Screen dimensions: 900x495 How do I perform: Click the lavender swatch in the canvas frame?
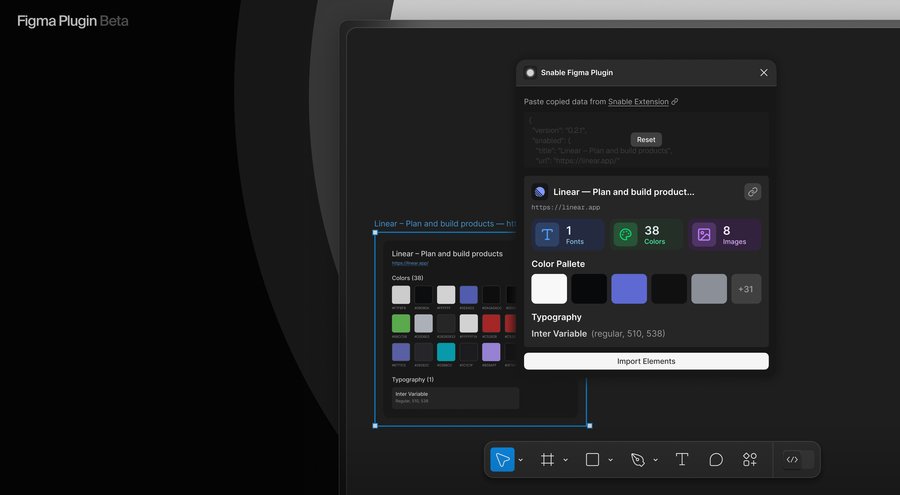pos(491,352)
